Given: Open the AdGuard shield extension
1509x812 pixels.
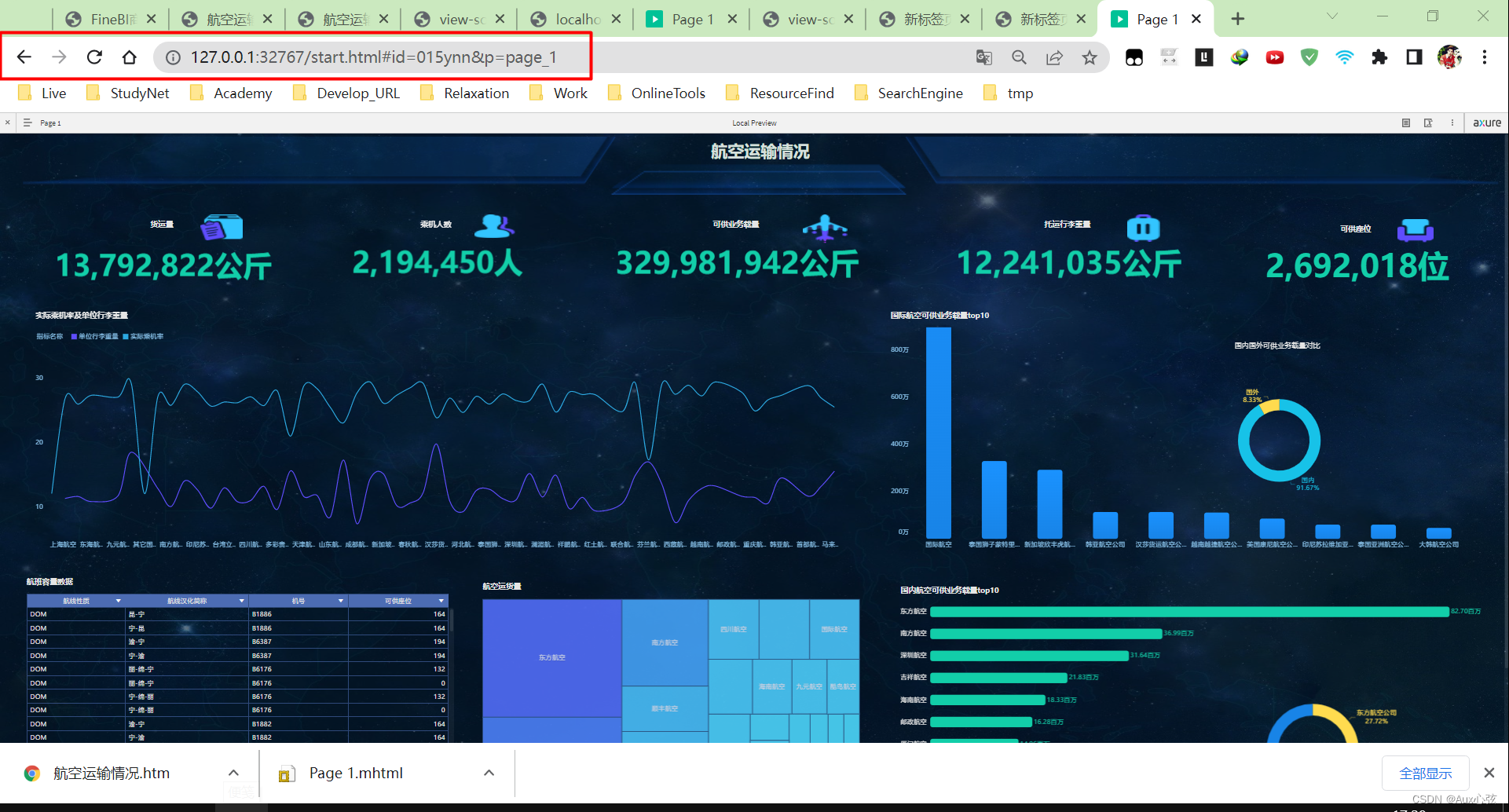Looking at the screenshot, I should coord(1309,57).
